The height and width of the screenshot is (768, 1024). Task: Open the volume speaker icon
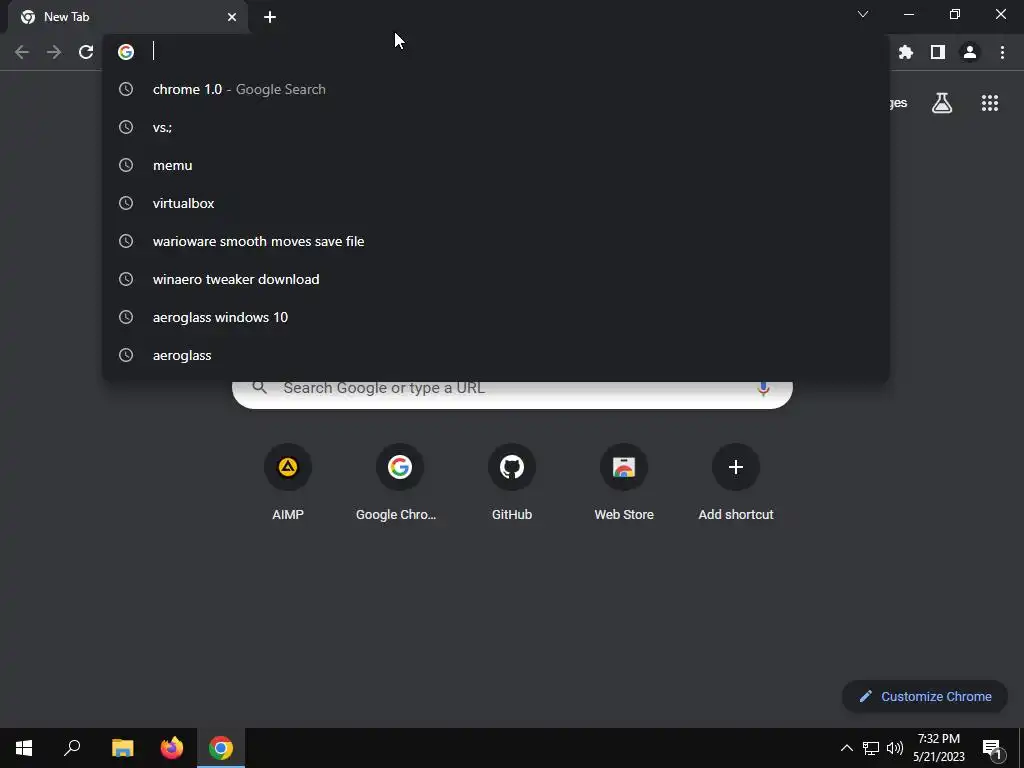click(895, 748)
